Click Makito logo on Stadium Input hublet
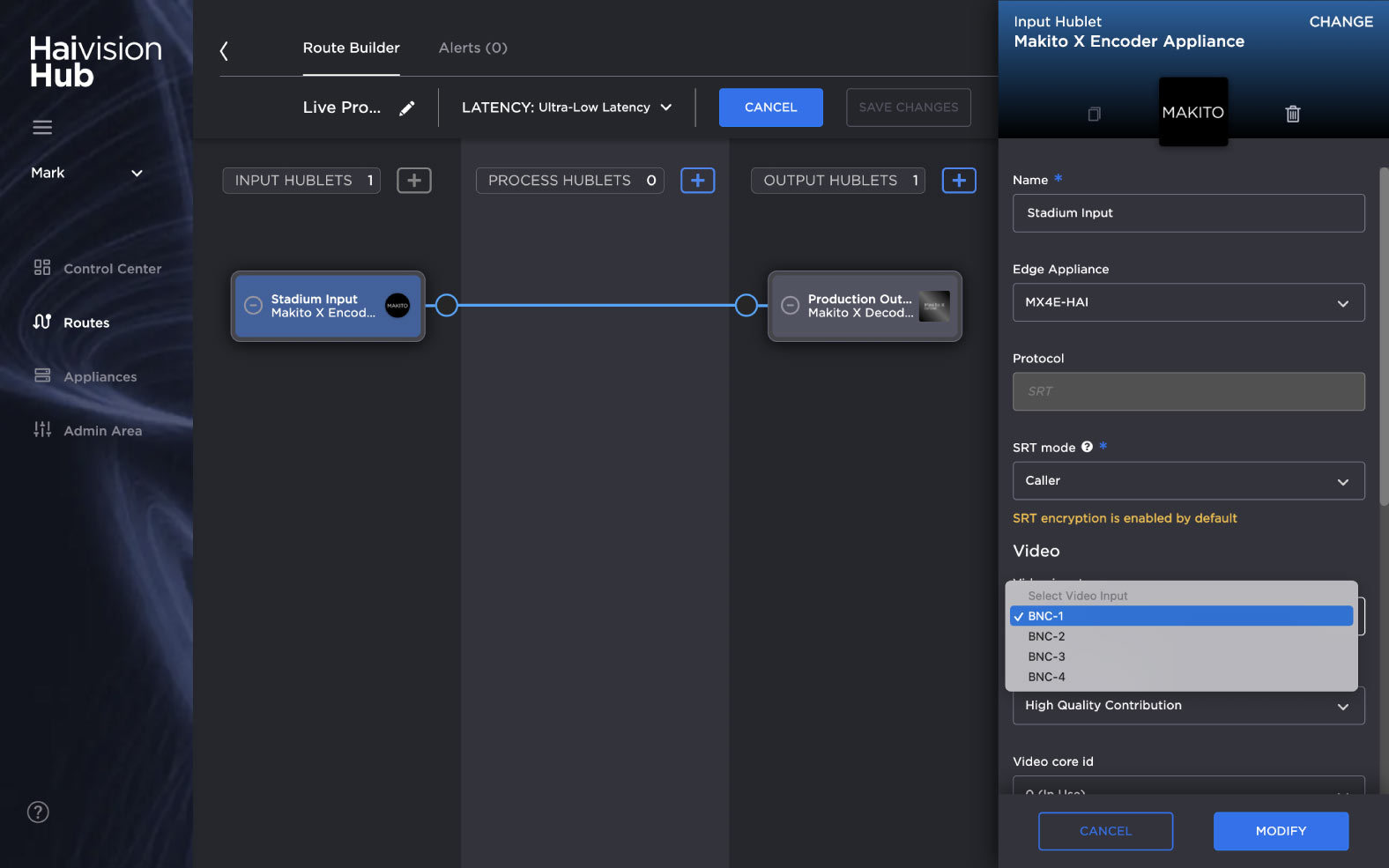 pyautogui.click(x=397, y=306)
